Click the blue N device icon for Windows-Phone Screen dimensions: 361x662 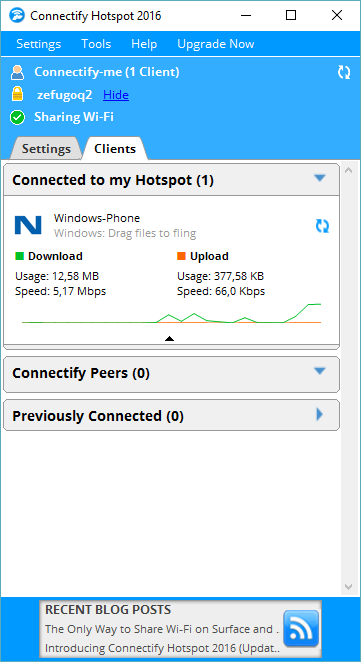(x=28, y=225)
